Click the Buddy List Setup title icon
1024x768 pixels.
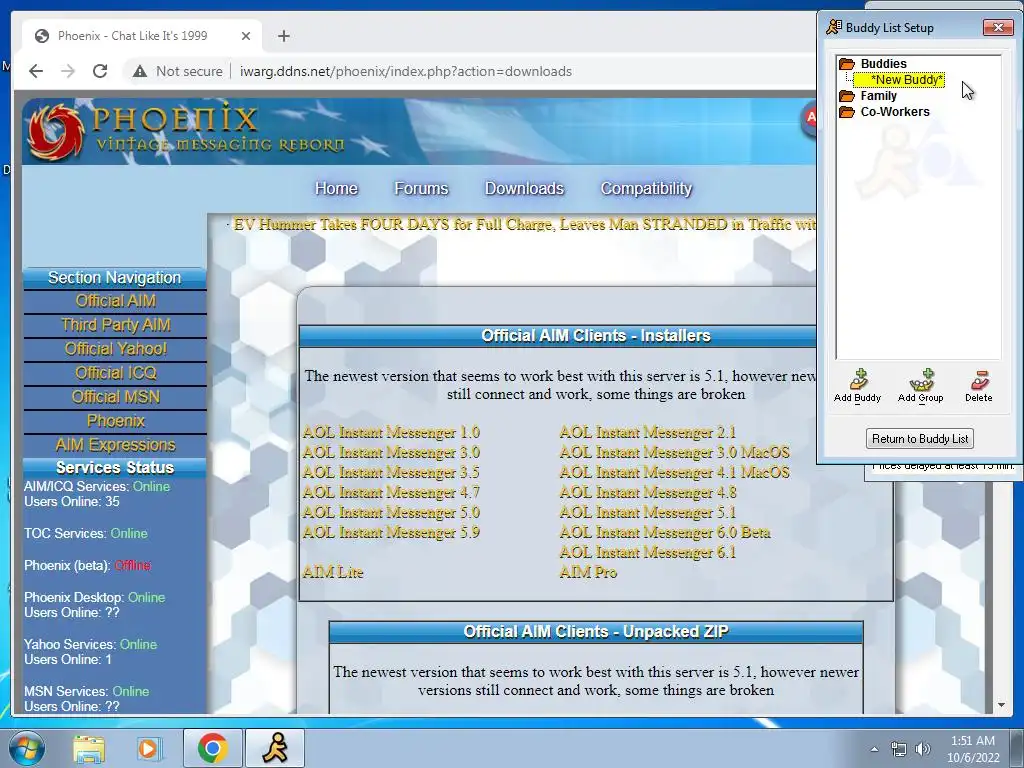[x=834, y=27]
